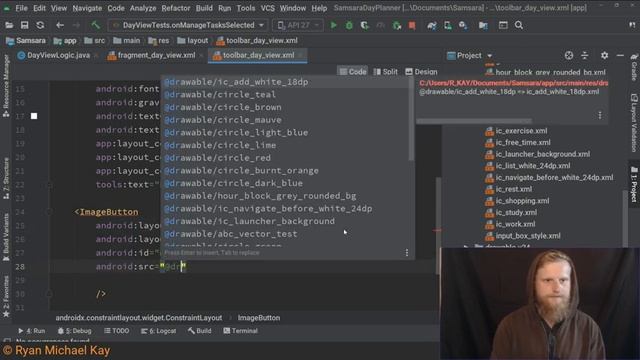Viewport: 640px width, 360px height.
Task: Click Samsara breadcrumb in navigation bar
Action: (x=26, y=41)
